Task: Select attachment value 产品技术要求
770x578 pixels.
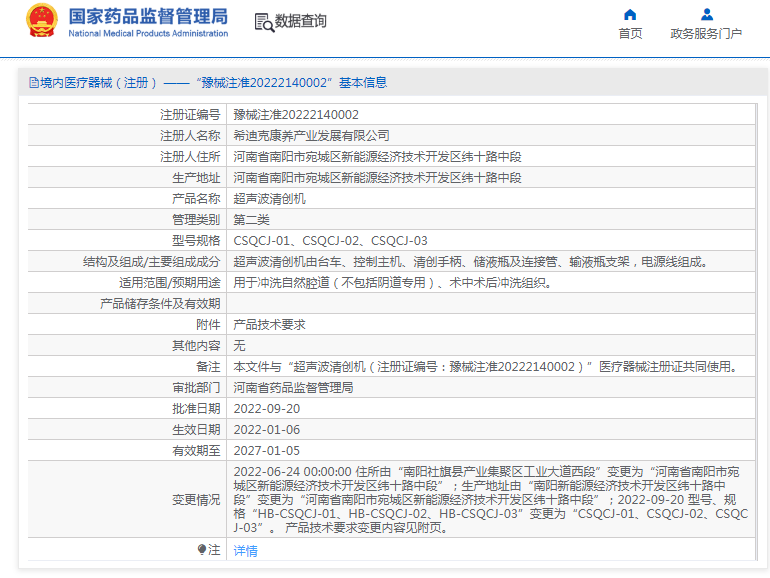Action: [x=270, y=325]
